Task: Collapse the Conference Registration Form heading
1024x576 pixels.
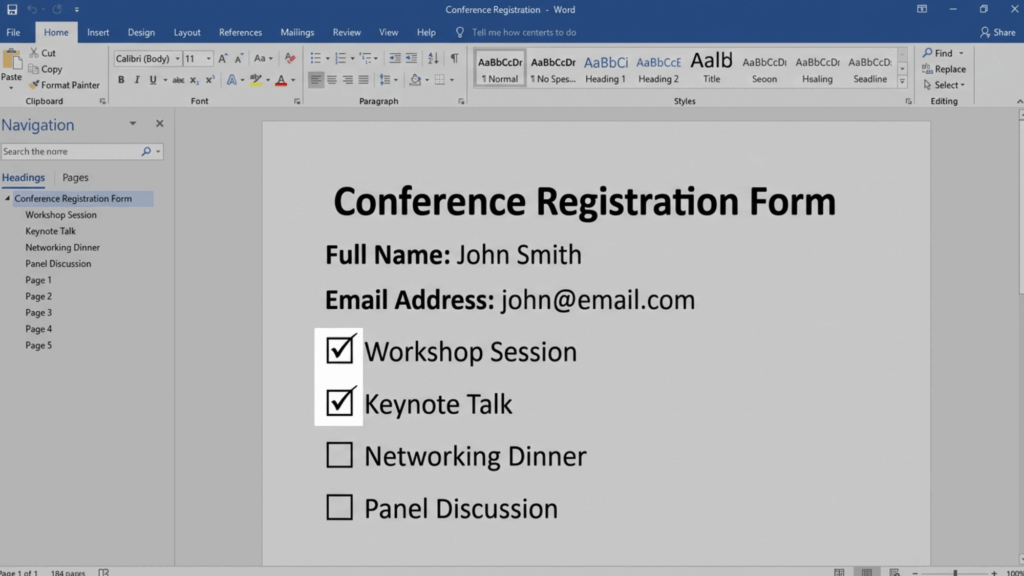Action: pyautogui.click(x=6, y=198)
